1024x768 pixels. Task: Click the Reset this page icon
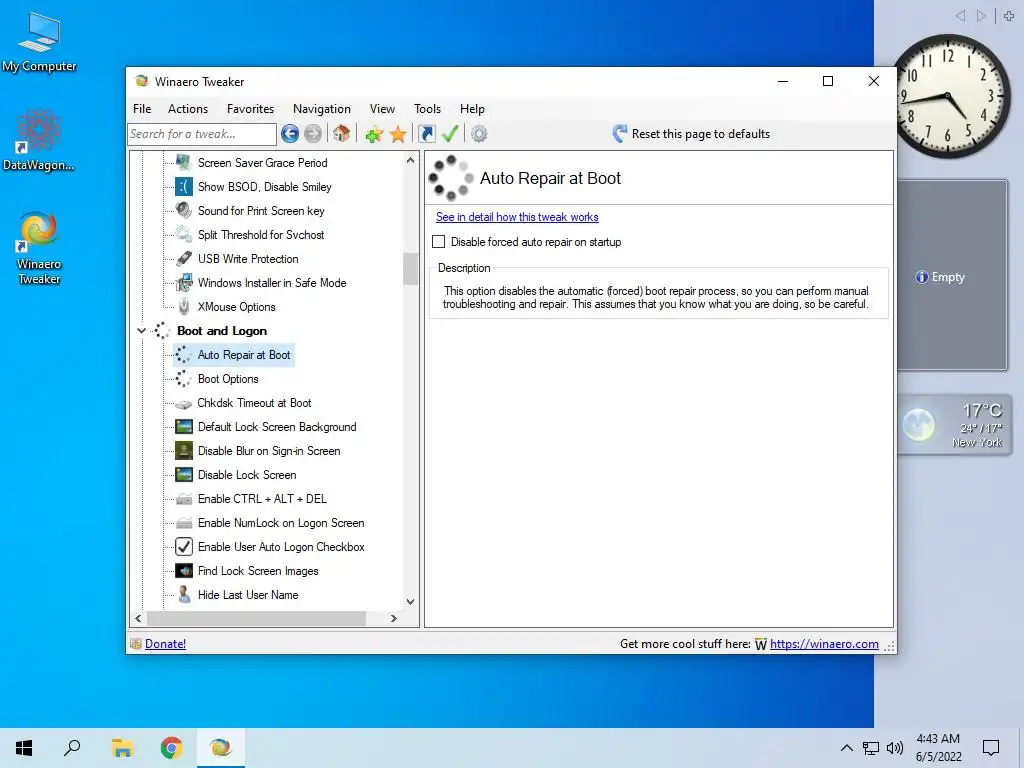point(620,134)
